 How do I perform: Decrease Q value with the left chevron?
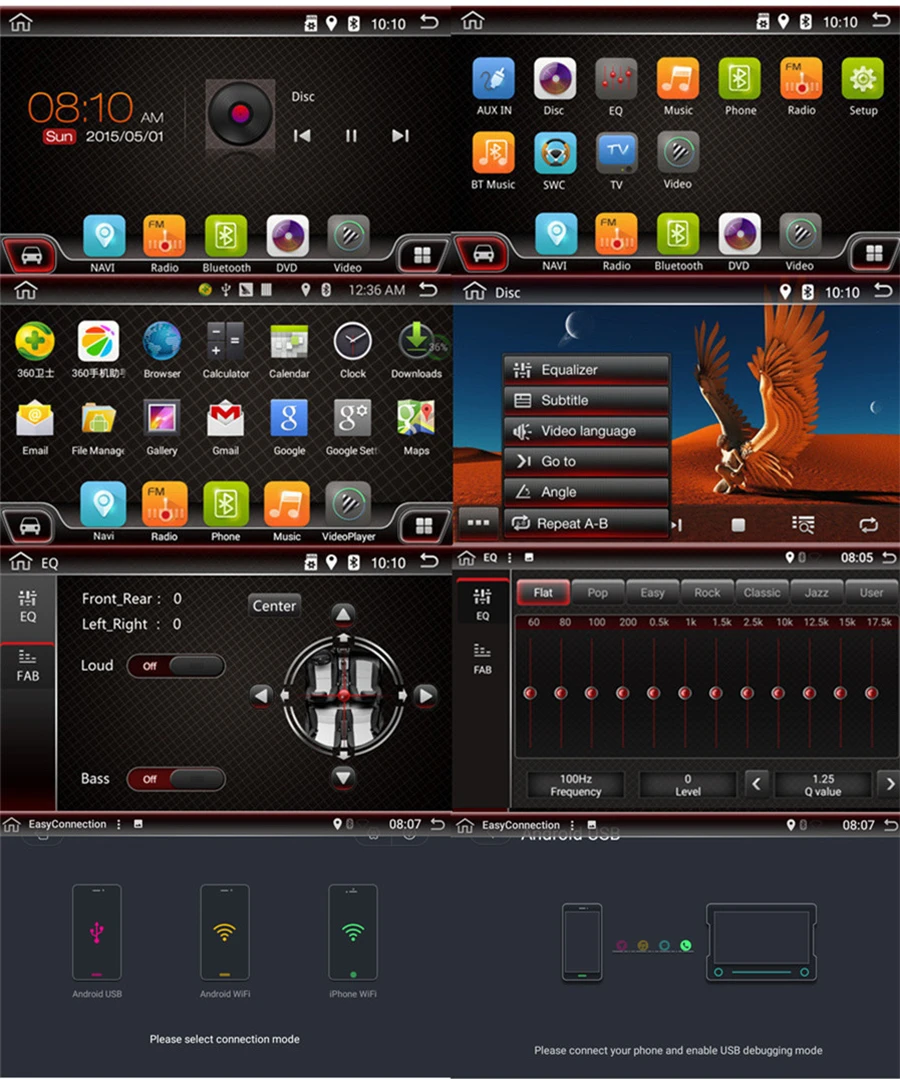[756, 784]
